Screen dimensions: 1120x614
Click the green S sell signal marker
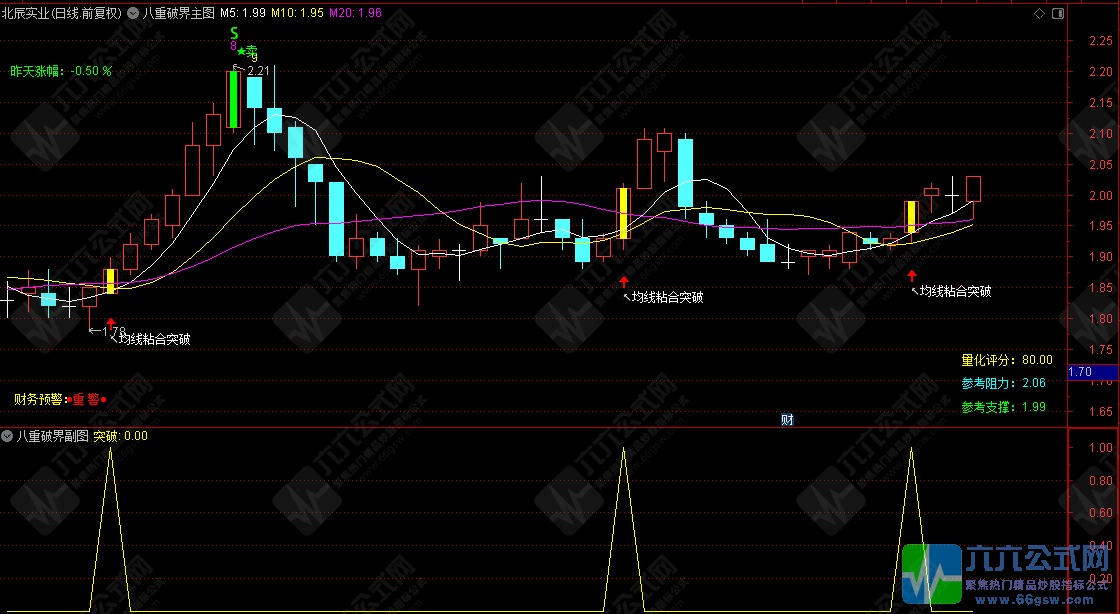[x=234, y=33]
